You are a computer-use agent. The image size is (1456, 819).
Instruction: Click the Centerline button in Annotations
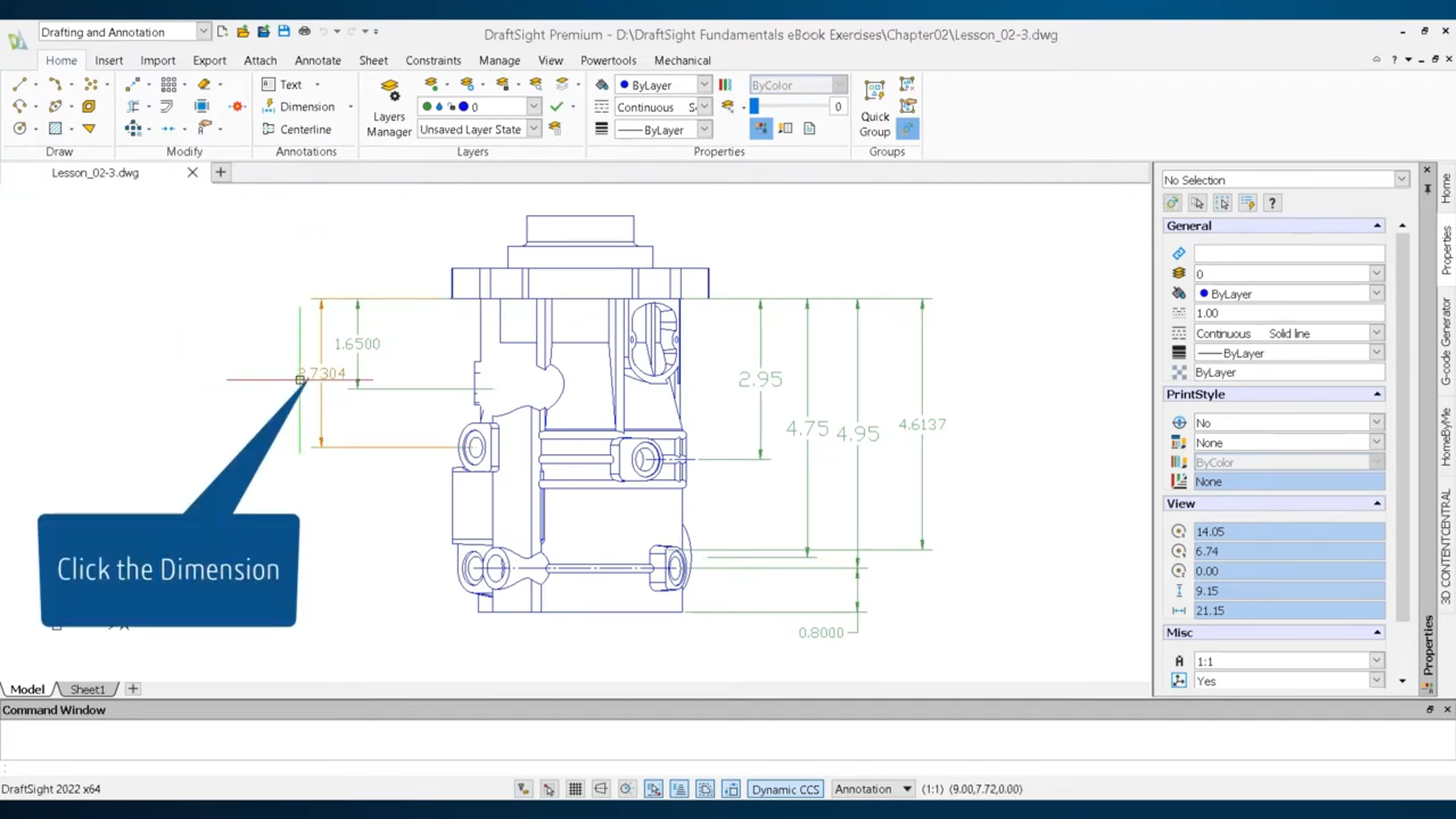pyautogui.click(x=297, y=129)
